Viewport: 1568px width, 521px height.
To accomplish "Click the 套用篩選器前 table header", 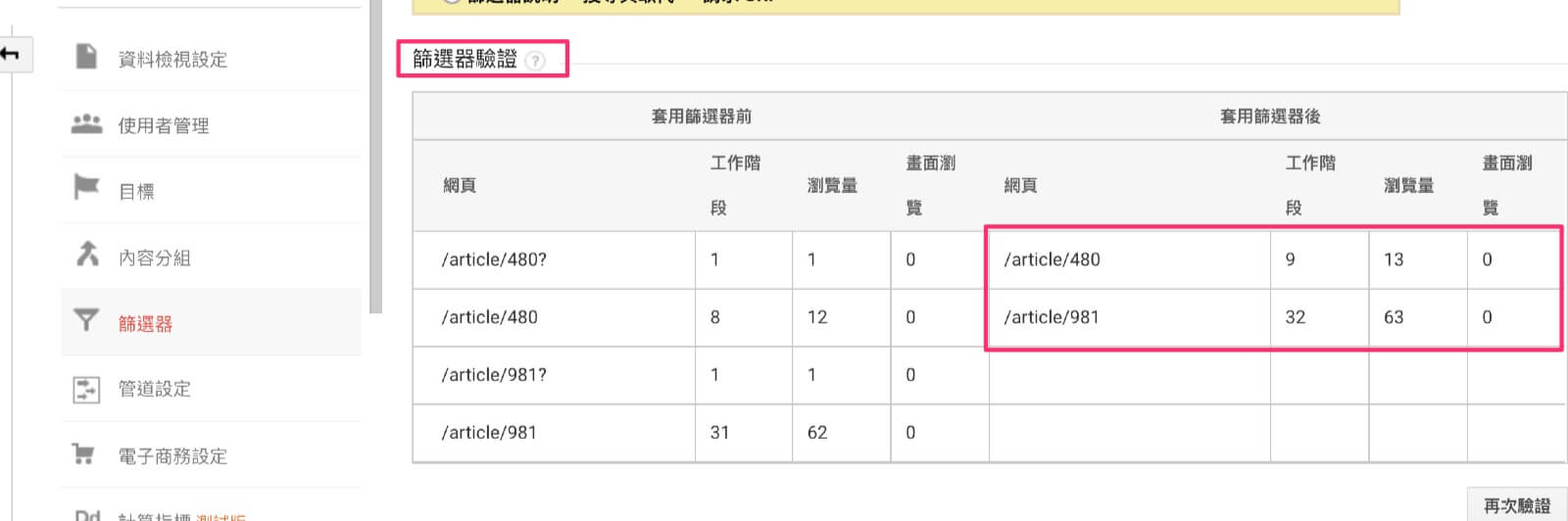I will 701,117.
